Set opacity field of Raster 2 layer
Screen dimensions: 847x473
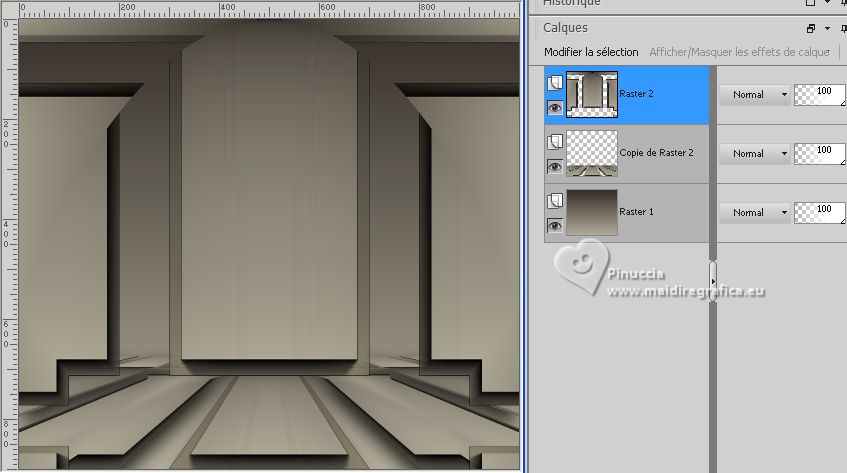coord(820,94)
